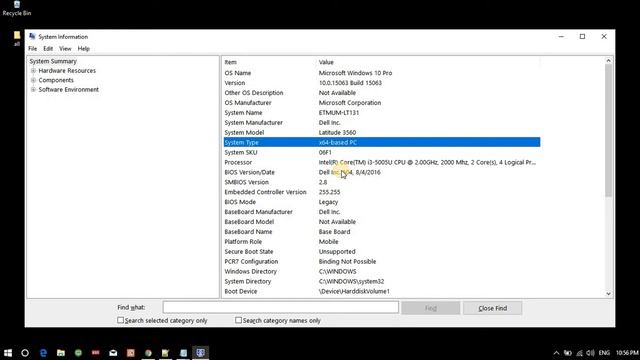Select the Platform Role row

382,242
